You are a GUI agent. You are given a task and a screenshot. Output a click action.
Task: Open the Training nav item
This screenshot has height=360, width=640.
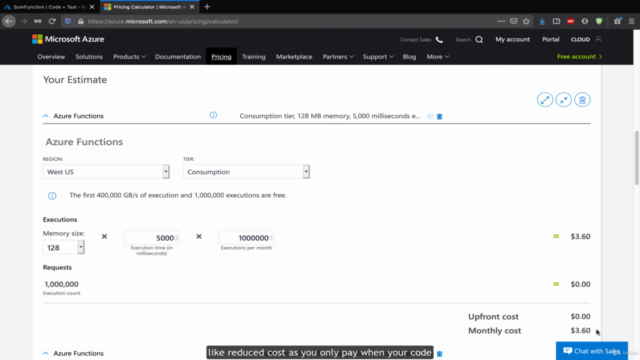pos(253,57)
